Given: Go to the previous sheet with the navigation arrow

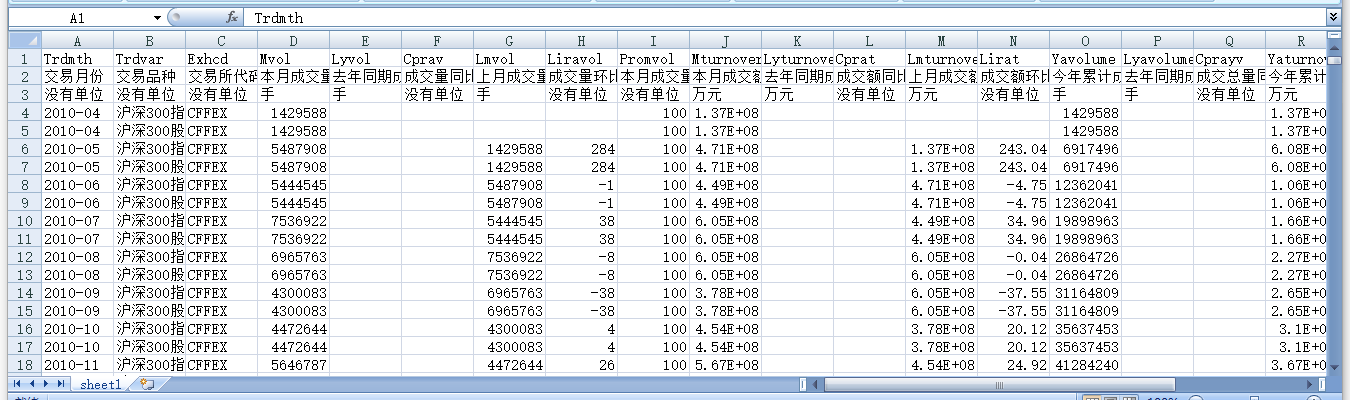Looking at the screenshot, I should click(31, 384).
